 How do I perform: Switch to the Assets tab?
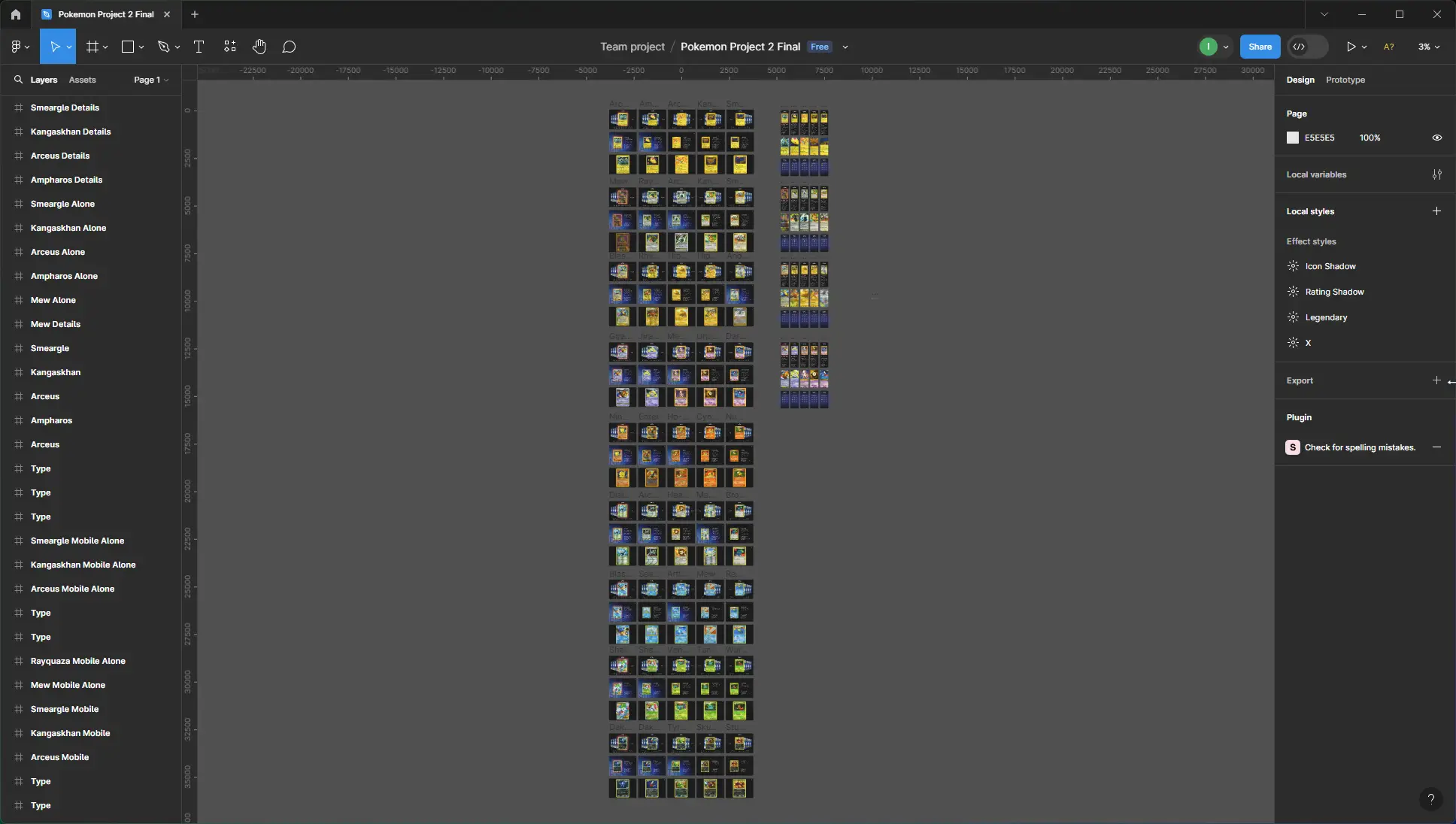click(x=82, y=80)
